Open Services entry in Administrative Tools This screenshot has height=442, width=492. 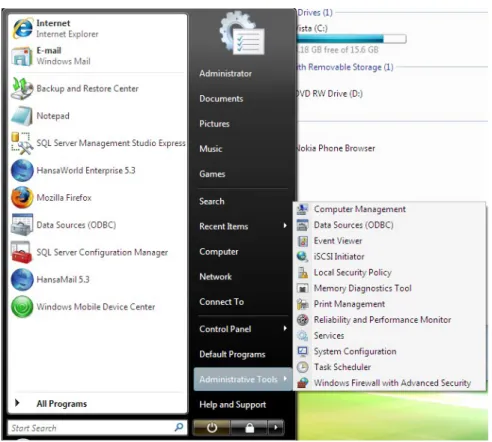(329, 336)
